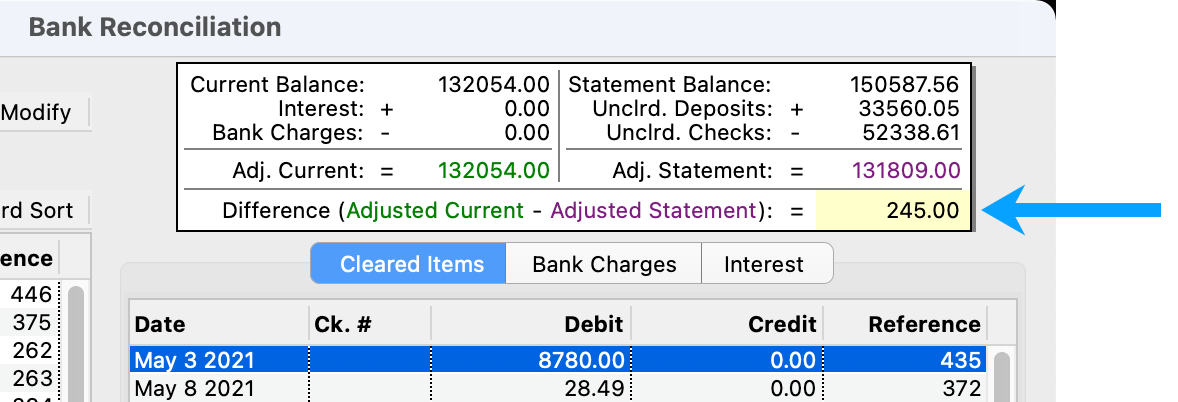Select reference 375 in the left list
The height and width of the screenshot is (402, 1178).
[x=32, y=322]
